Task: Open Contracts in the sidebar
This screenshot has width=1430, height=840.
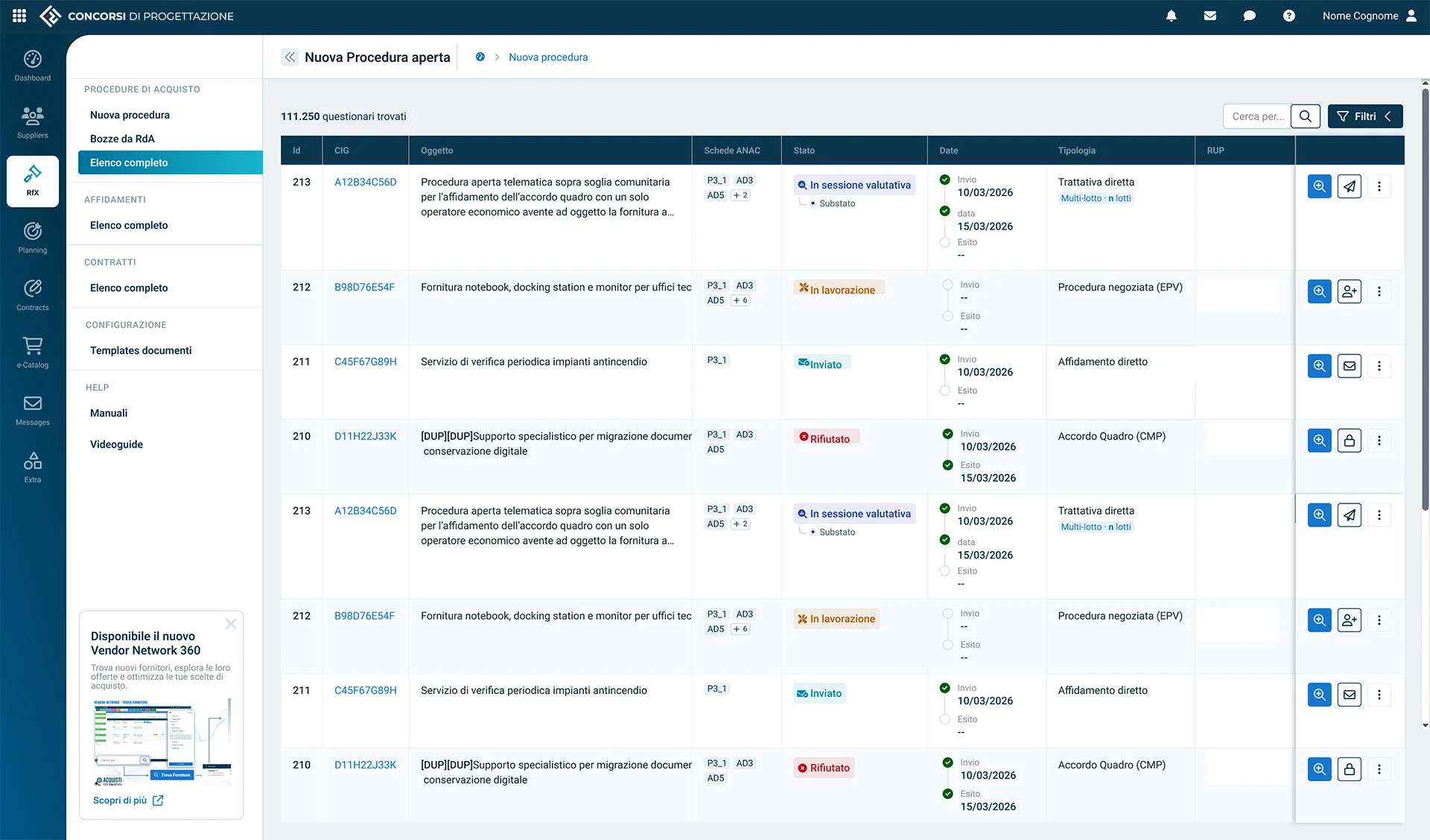Action: coord(33,295)
